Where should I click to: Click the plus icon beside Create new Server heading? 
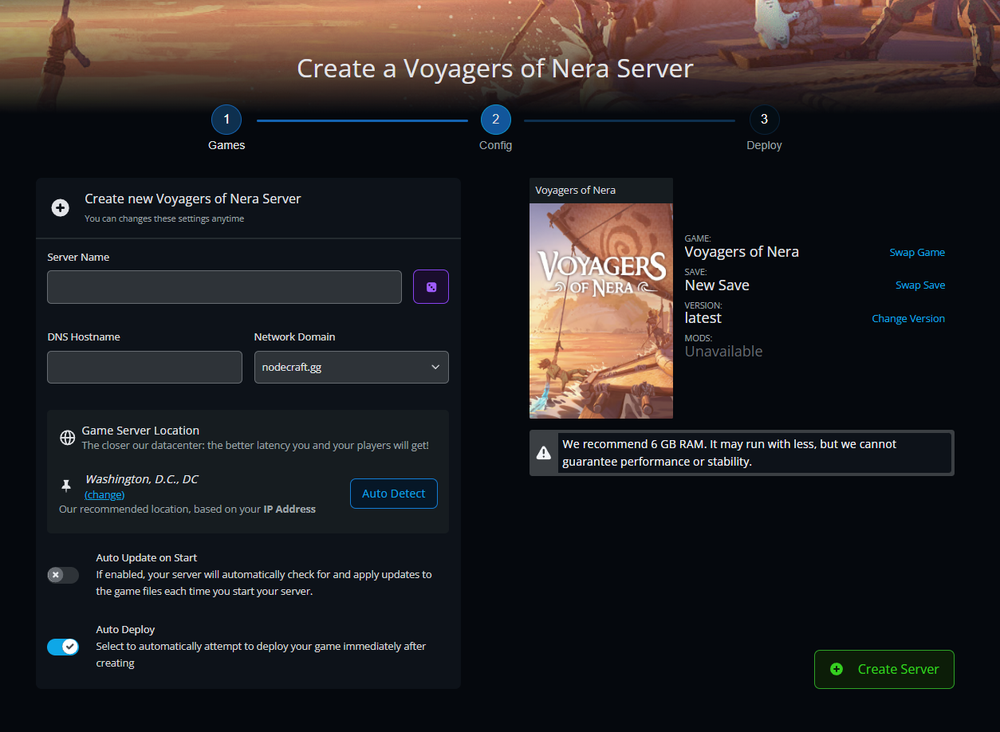[x=61, y=208]
